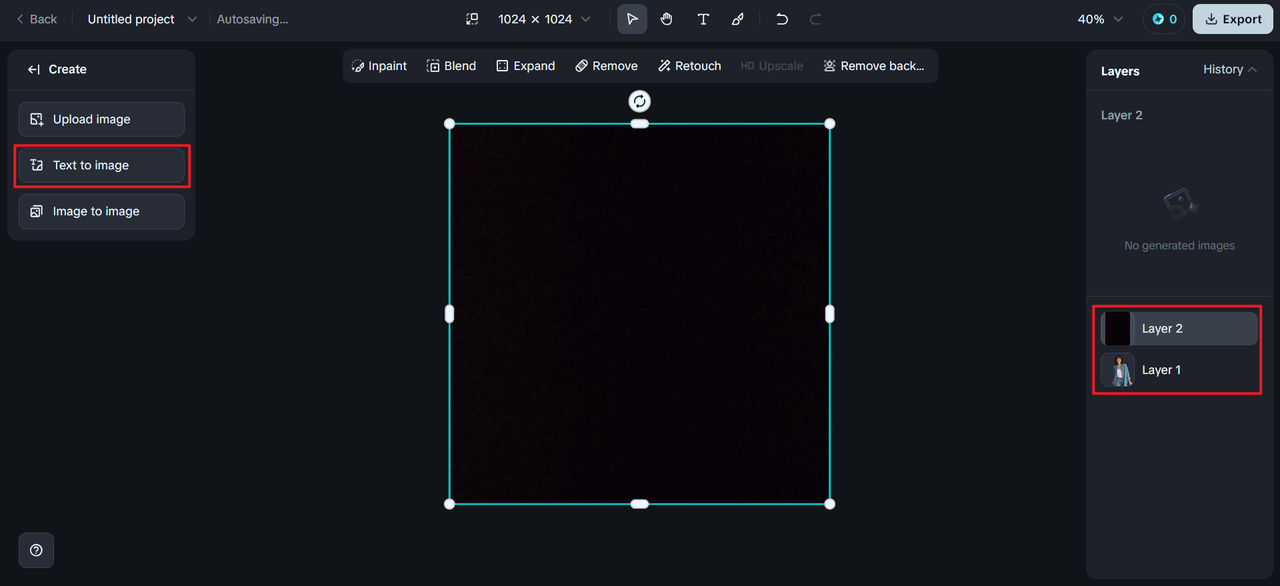Click the right edge middle resize handle
This screenshot has width=1280, height=586.
pos(830,314)
